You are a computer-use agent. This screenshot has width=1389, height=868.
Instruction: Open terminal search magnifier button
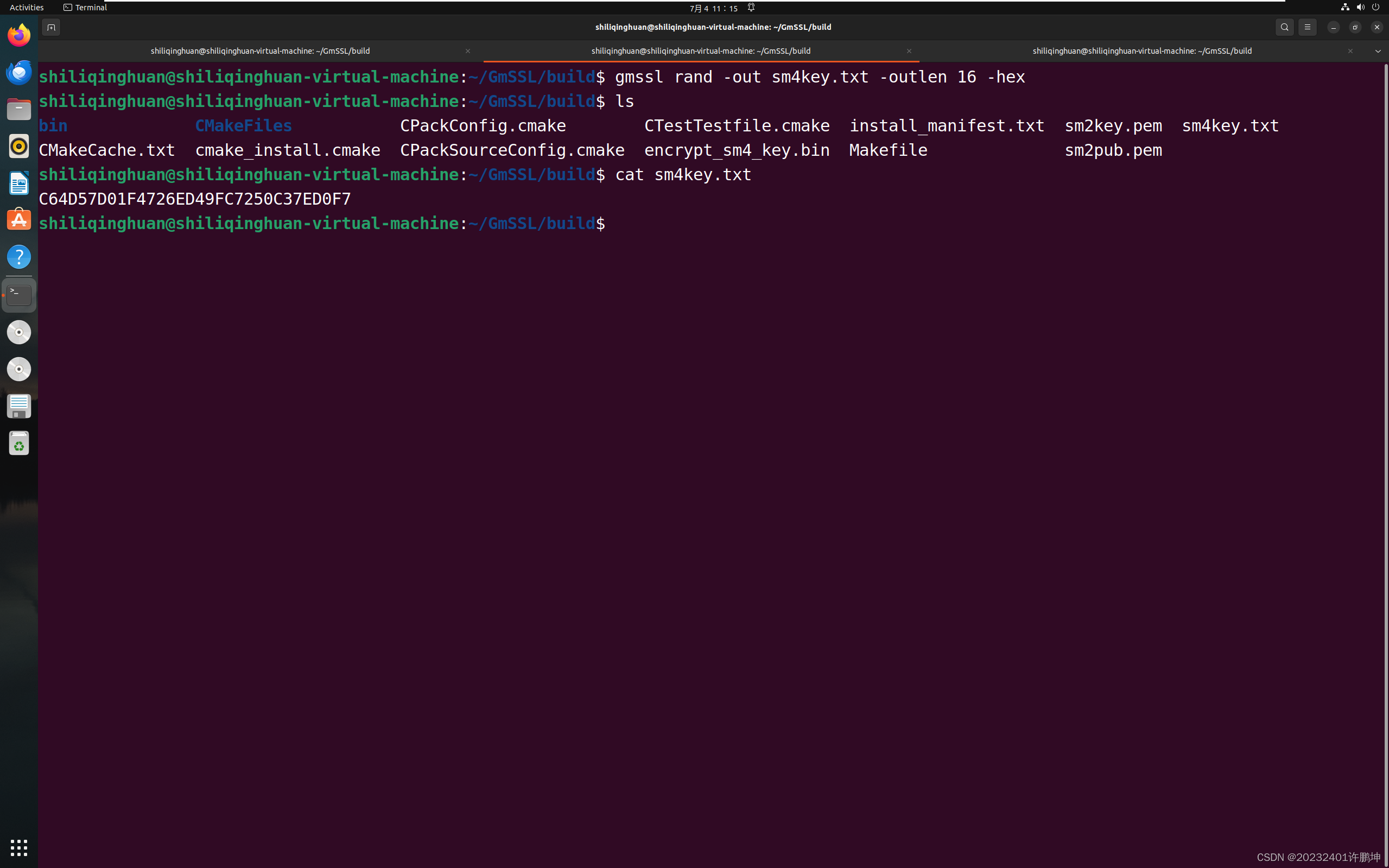(x=1285, y=27)
